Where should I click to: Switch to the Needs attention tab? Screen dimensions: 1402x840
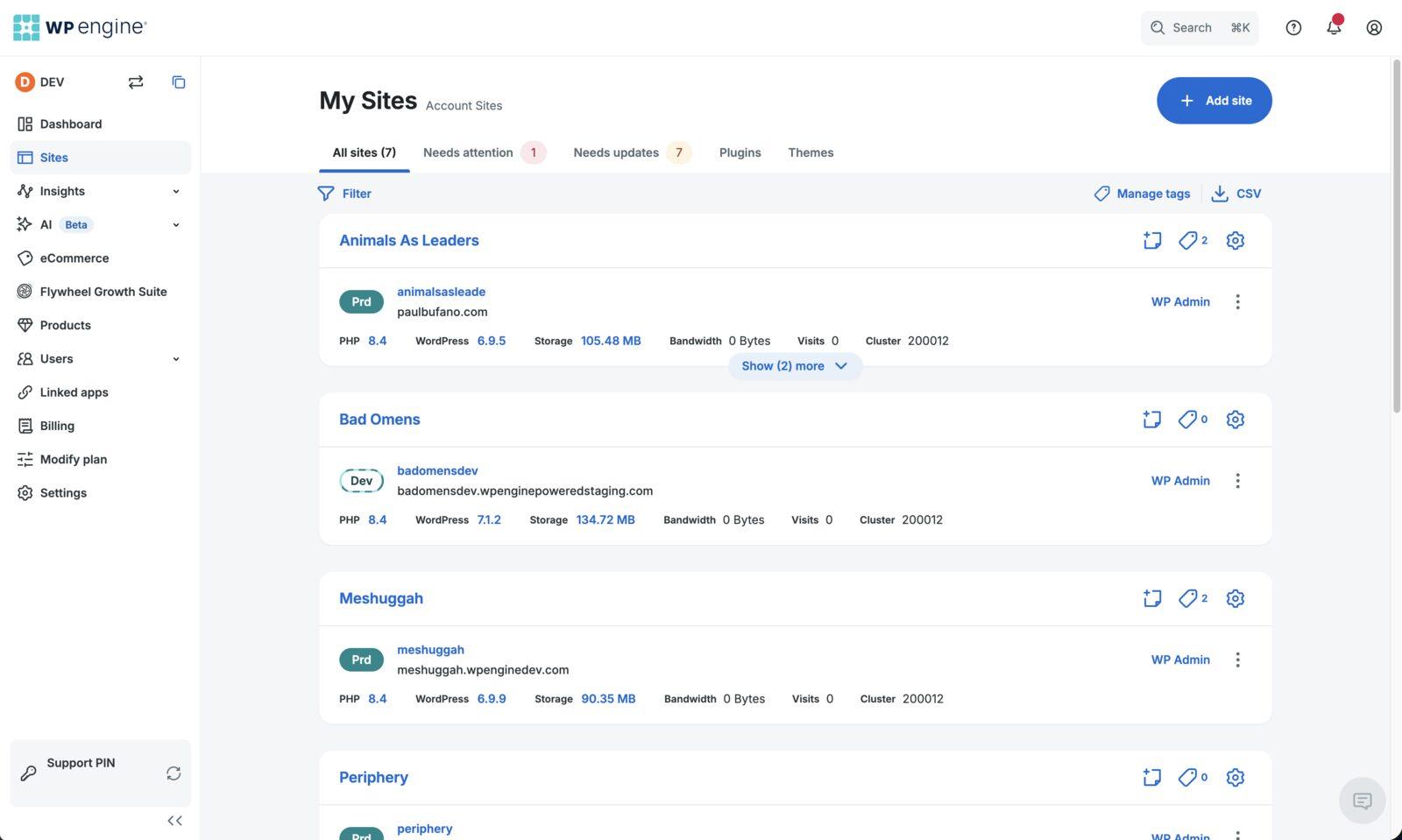pos(485,152)
